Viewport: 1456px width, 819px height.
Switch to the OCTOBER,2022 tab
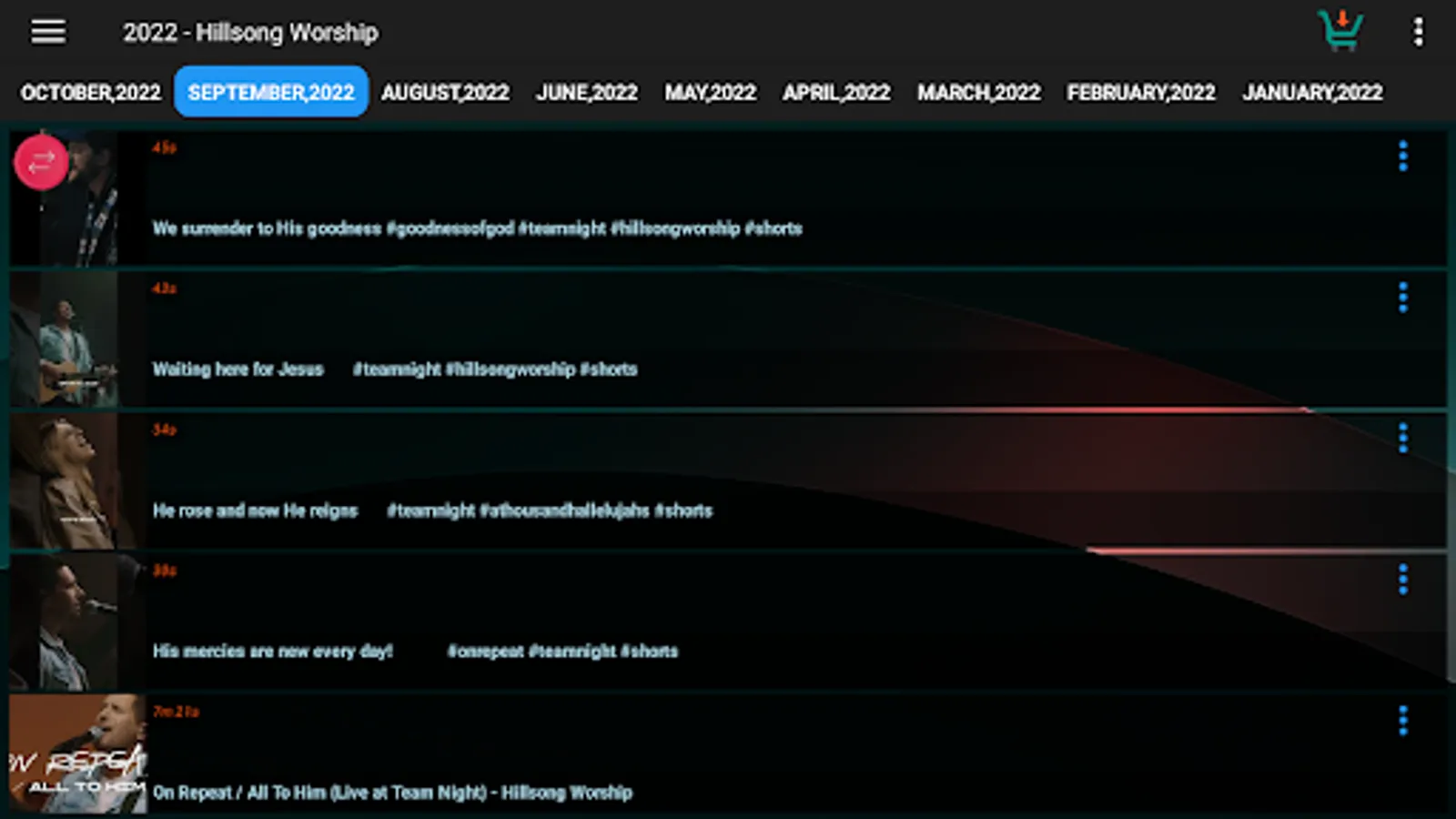click(x=91, y=91)
